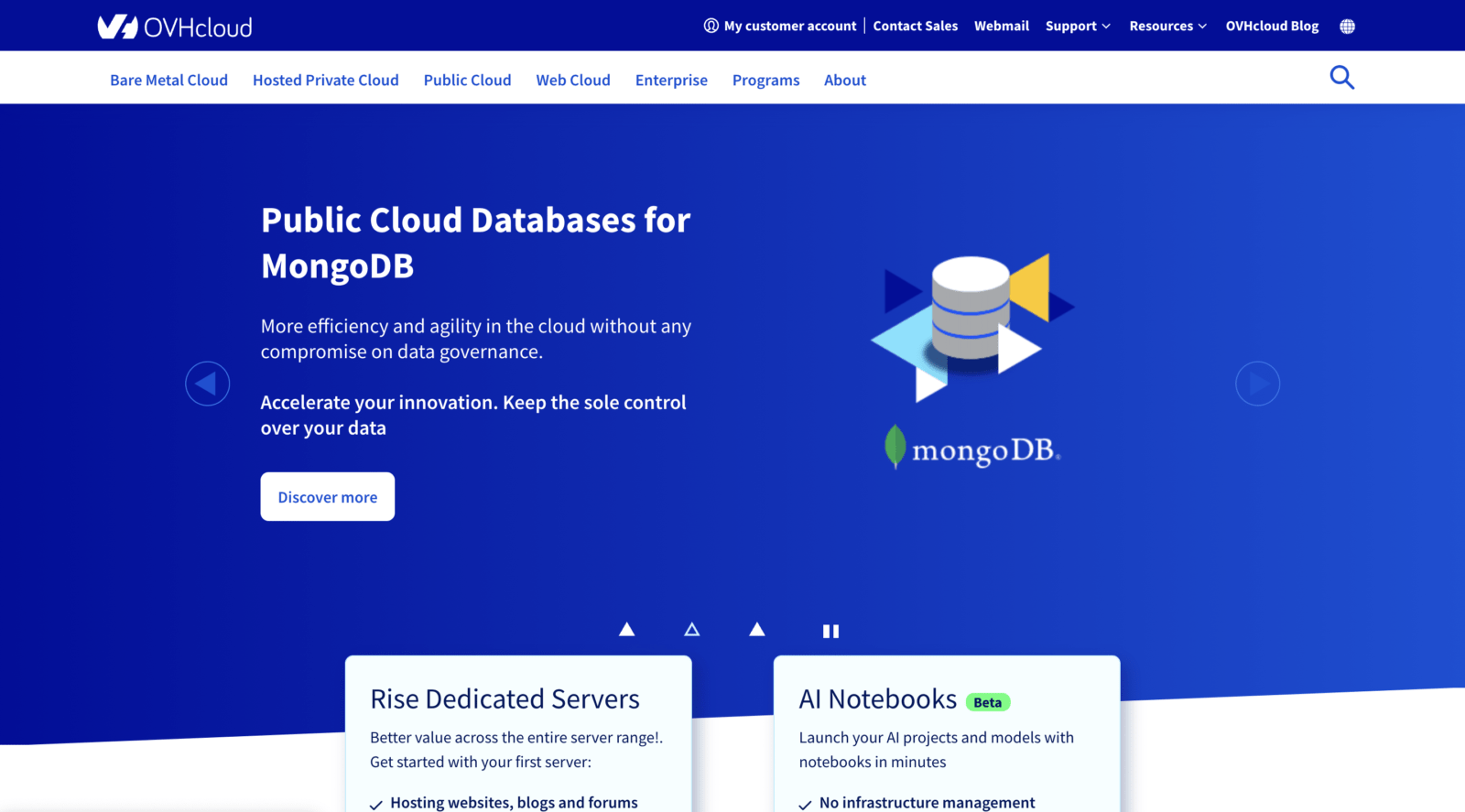Open the AI Notebooks card title

(877, 699)
